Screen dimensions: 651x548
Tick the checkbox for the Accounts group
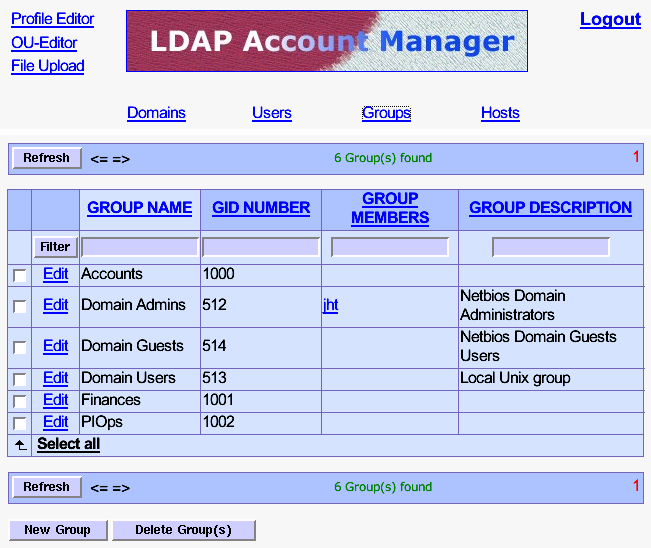tap(19, 275)
